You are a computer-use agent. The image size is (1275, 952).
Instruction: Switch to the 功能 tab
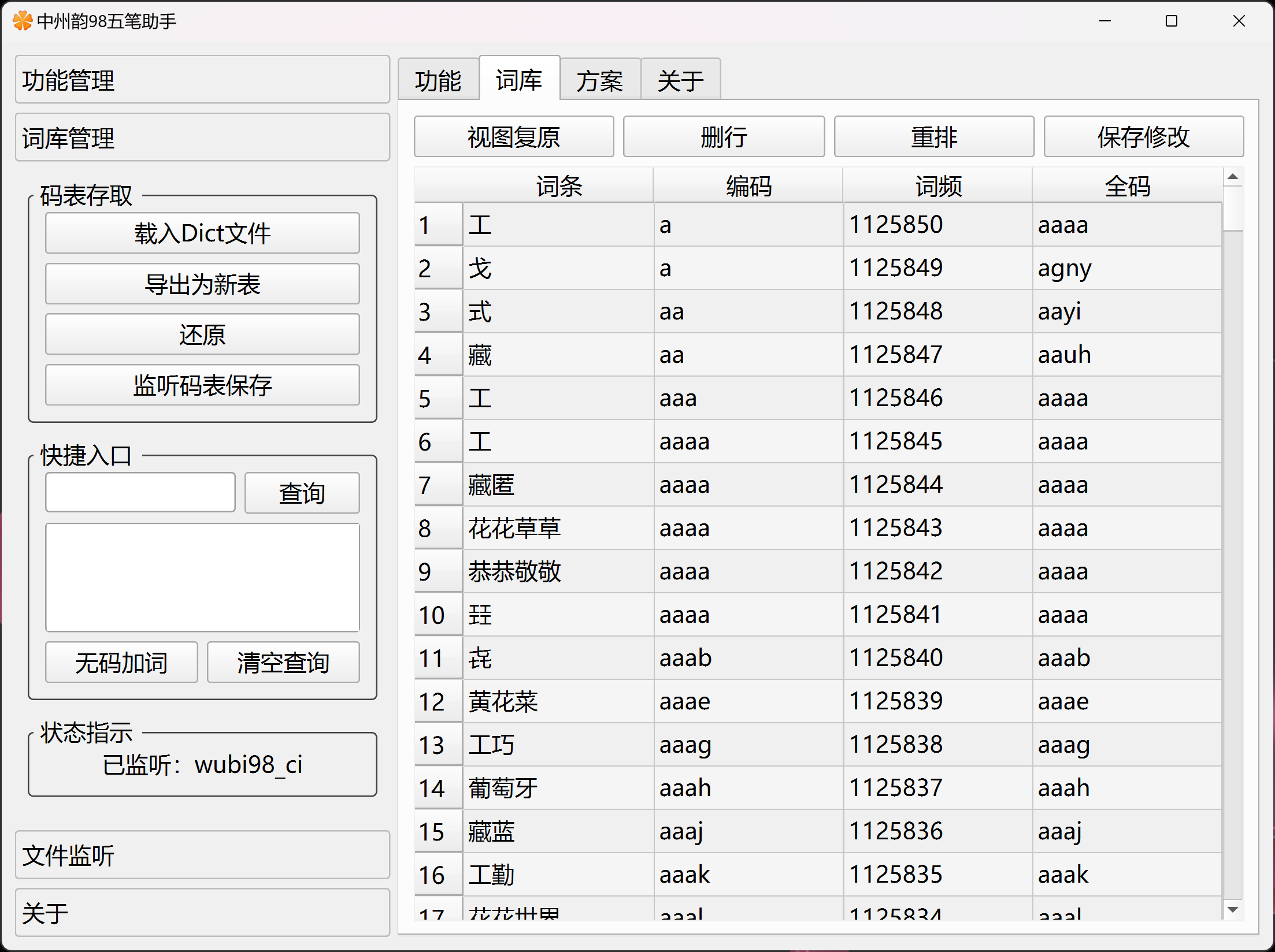click(438, 80)
